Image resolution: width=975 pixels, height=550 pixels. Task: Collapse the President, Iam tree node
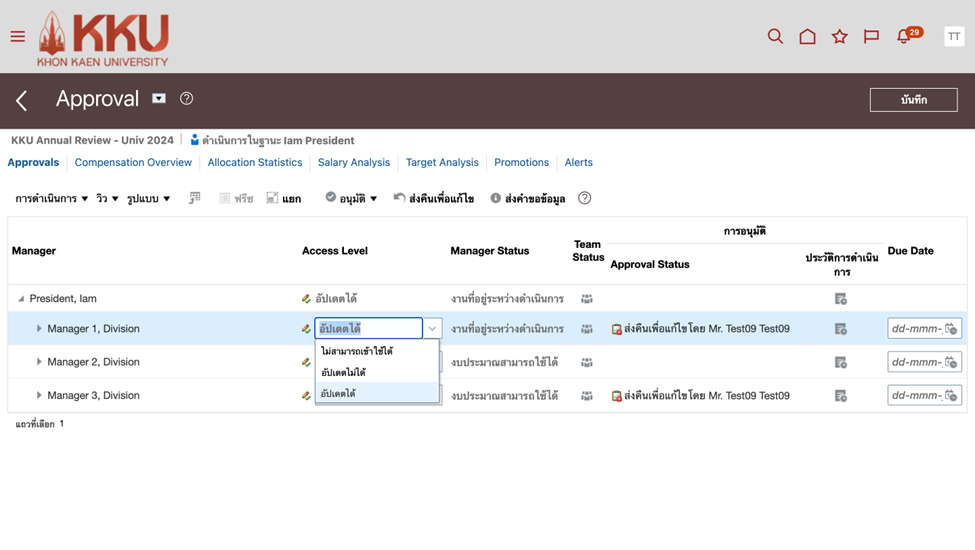21,299
